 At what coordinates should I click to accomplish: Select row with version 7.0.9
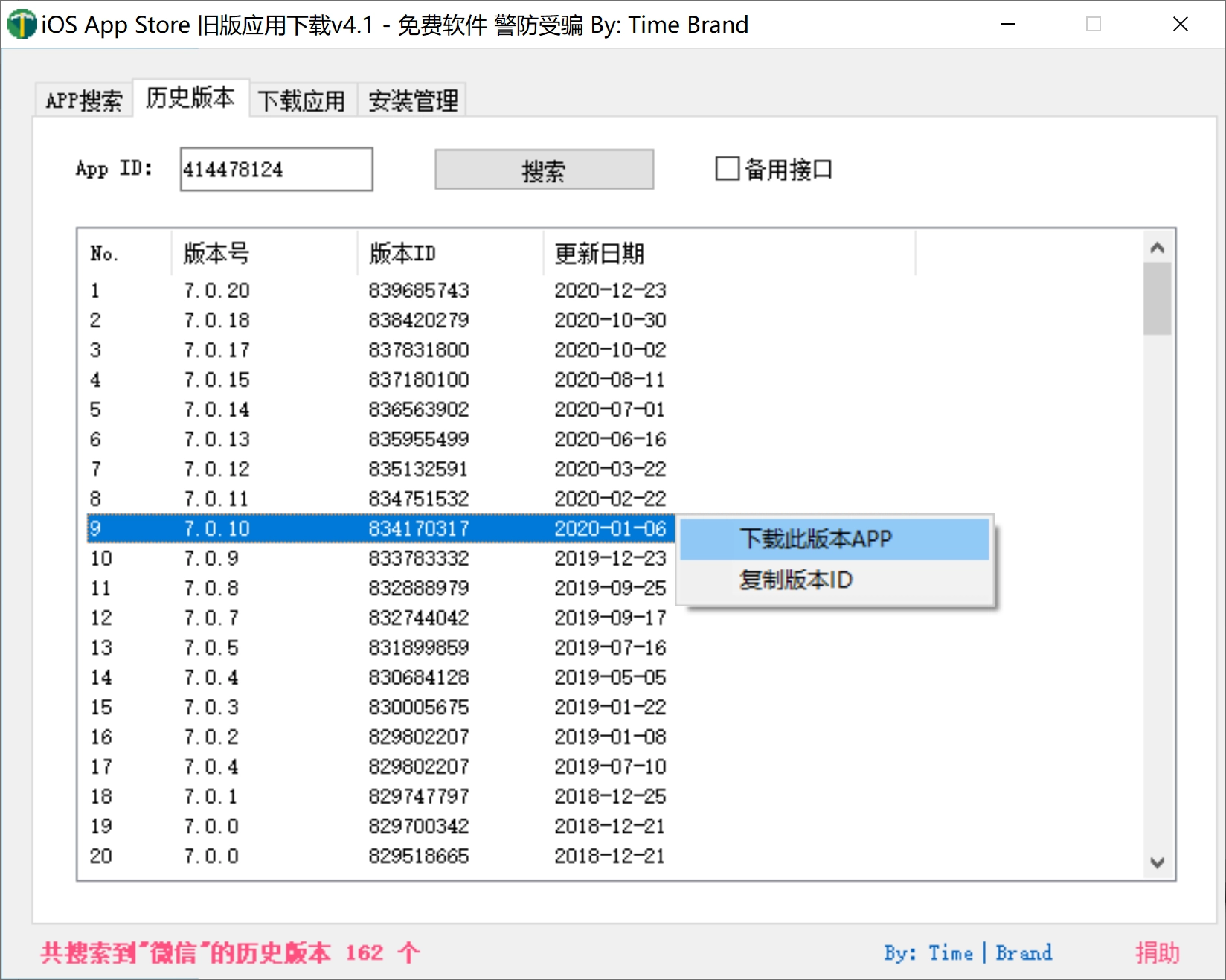click(x=380, y=558)
